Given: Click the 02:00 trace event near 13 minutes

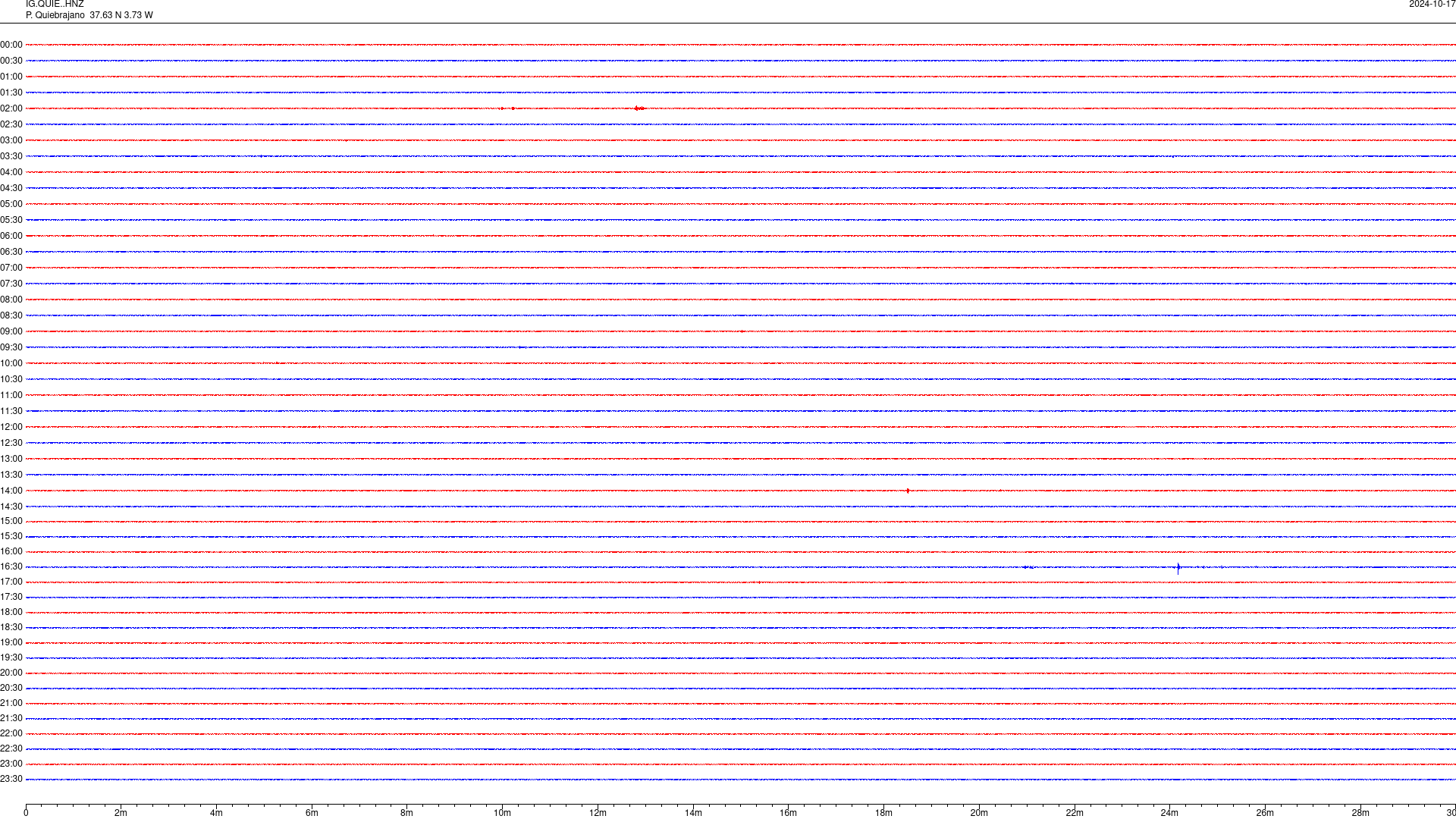Looking at the screenshot, I should [x=640, y=108].
